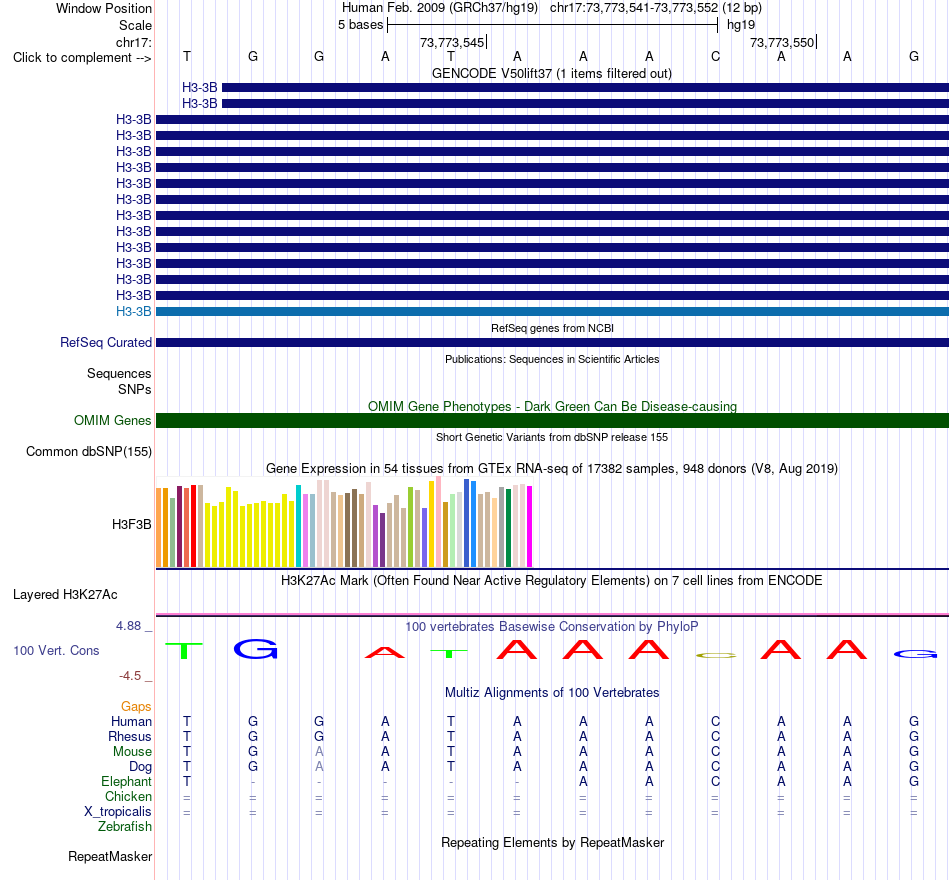Viewport: 950px width, 880px height.
Task: Click the orange Gaps label
Action: 136,707
